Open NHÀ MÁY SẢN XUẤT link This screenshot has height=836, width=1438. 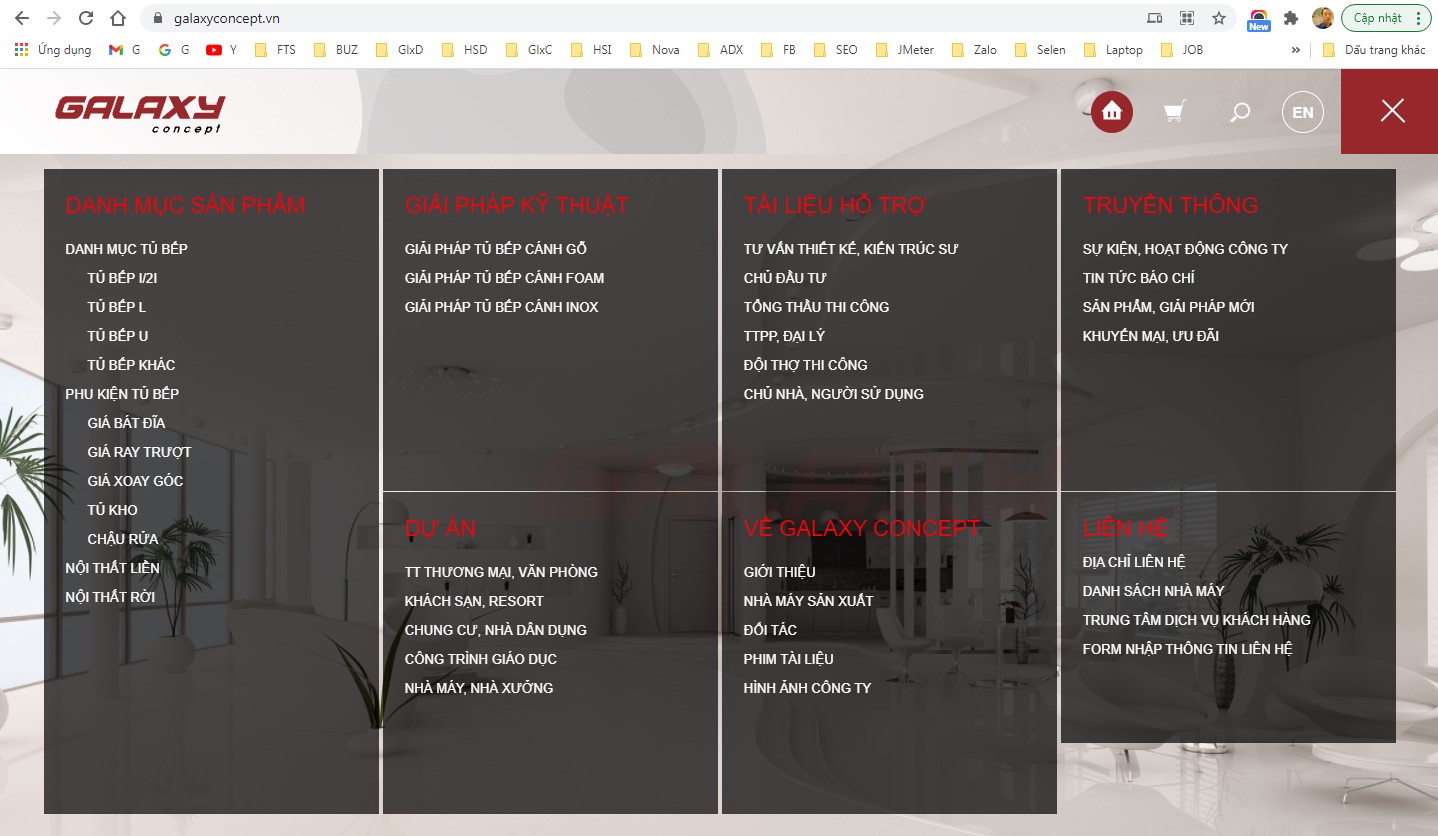point(808,601)
